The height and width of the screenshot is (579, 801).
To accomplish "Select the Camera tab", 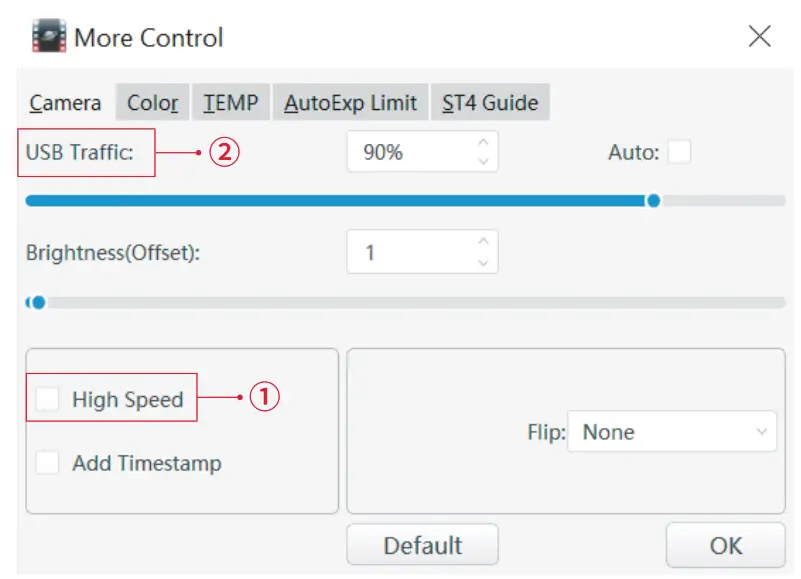I will pos(65,102).
